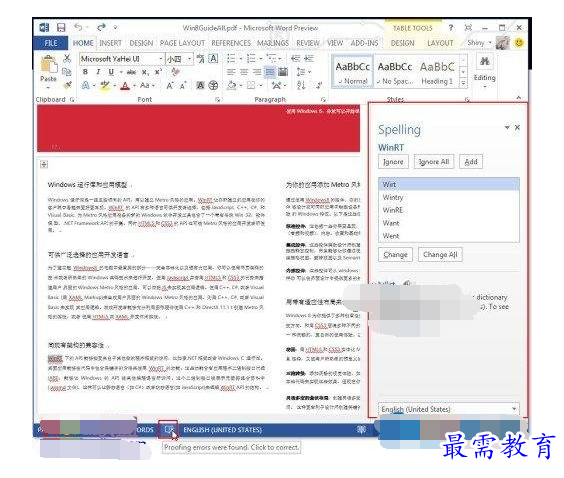Screen dimensions: 564x478
Task: Click the Grow Font icon
Action: coord(169,86)
